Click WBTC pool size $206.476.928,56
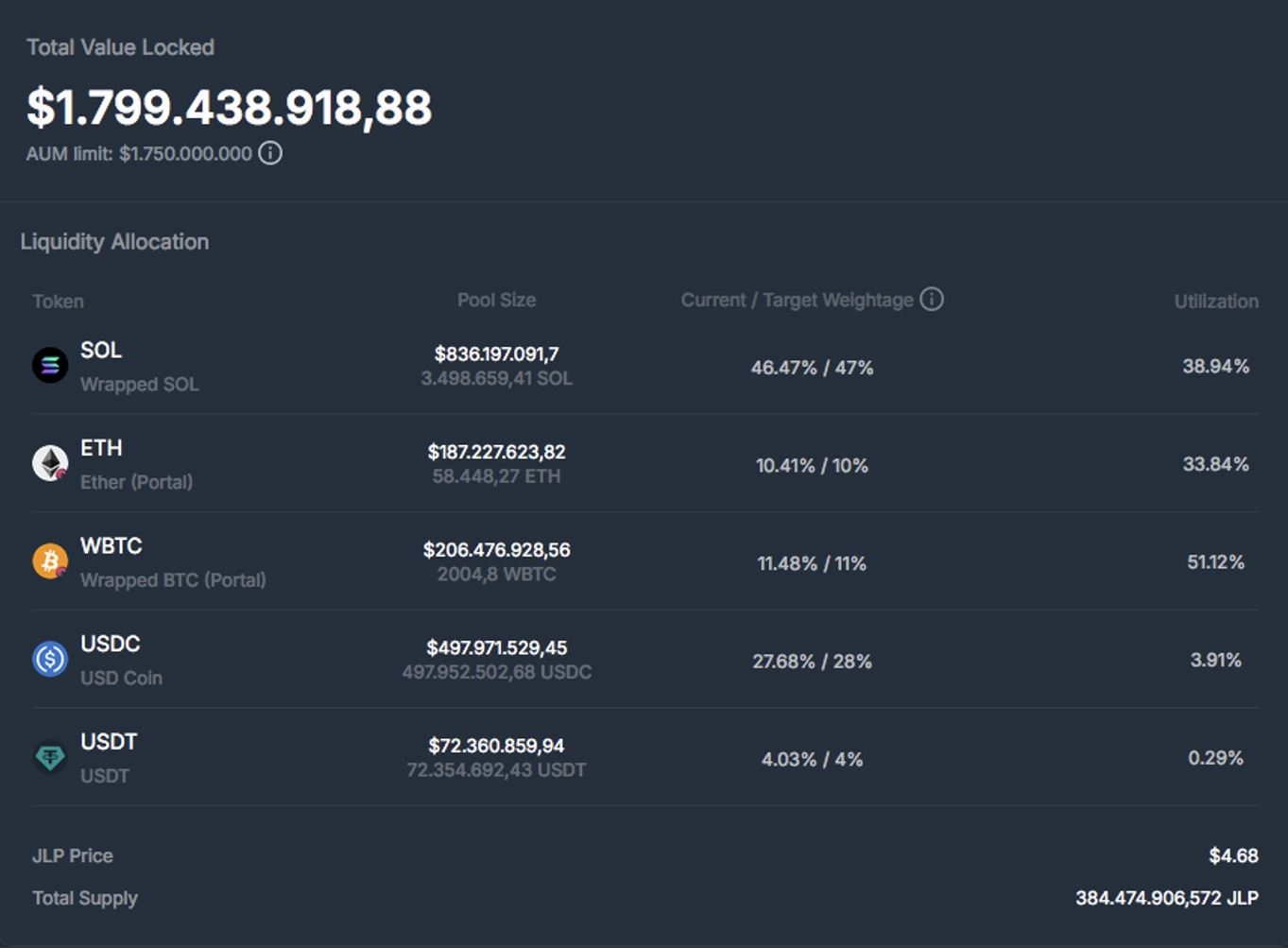1288x948 pixels. (496, 550)
